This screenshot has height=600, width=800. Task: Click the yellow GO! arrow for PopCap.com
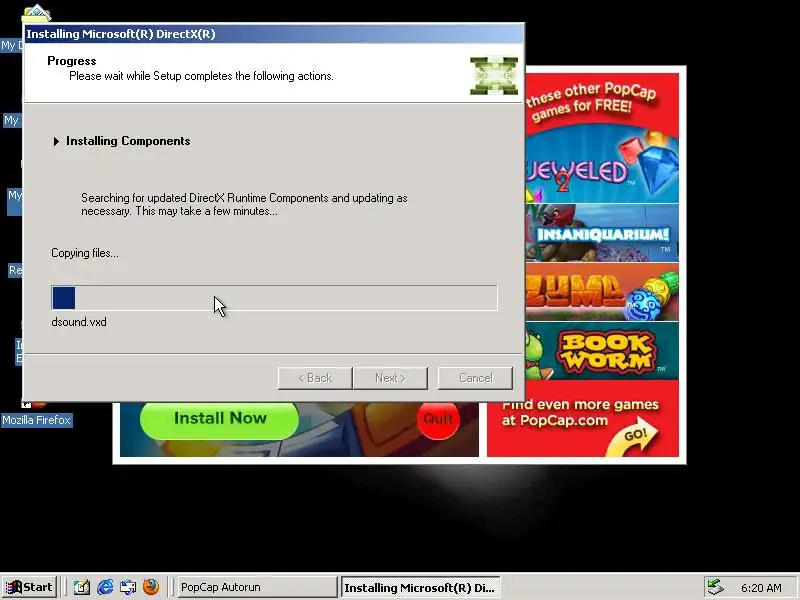(633, 437)
